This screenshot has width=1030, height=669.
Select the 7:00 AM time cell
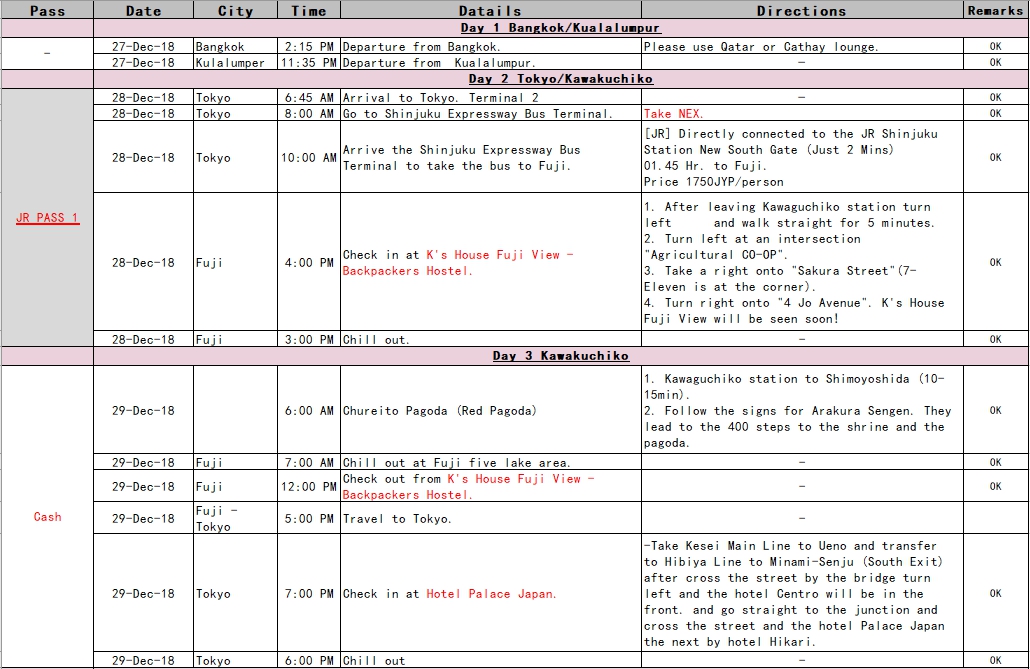tap(309, 462)
